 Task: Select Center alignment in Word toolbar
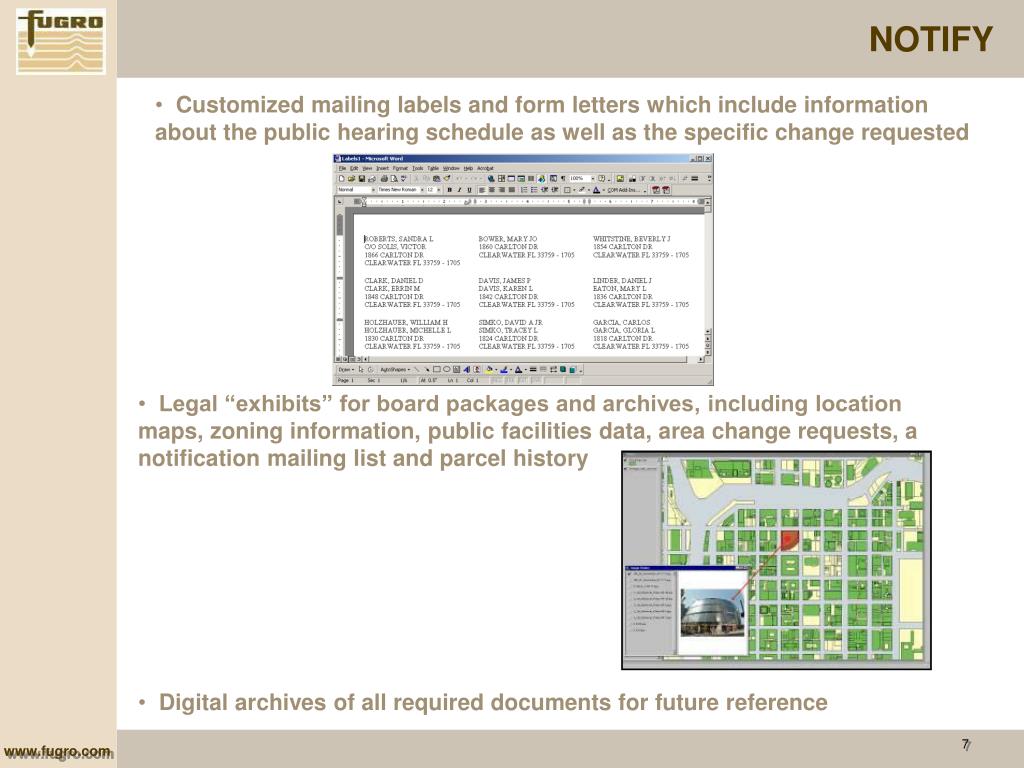coord(492,189)
